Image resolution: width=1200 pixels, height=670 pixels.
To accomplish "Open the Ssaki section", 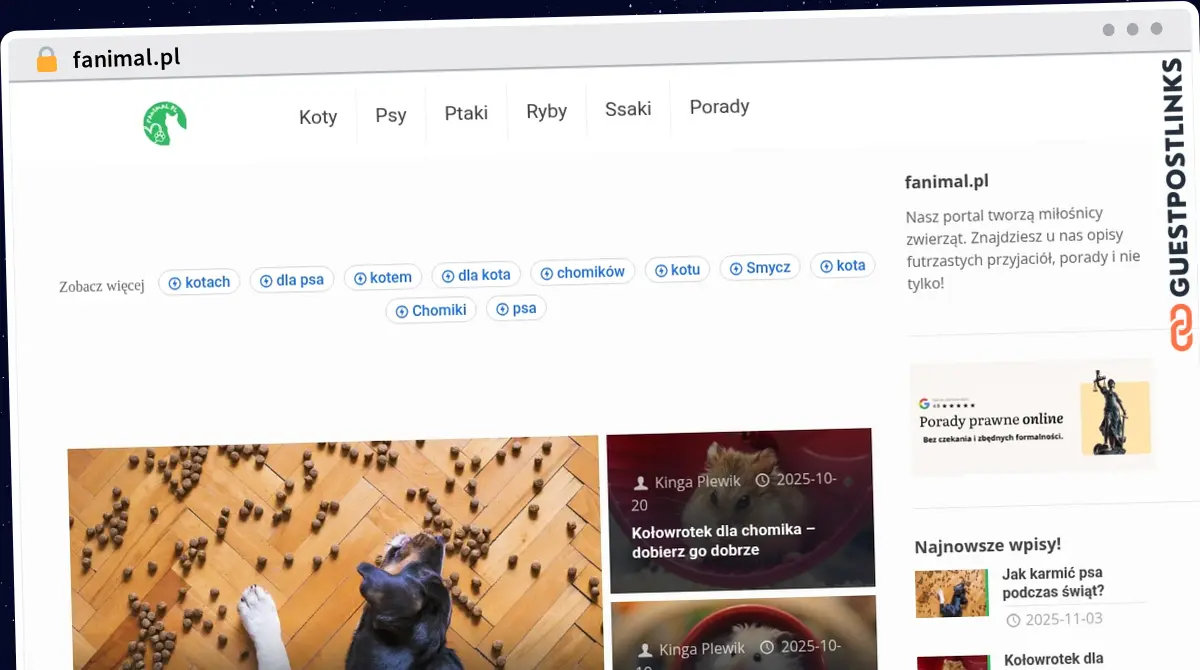I will click(628, 108).
